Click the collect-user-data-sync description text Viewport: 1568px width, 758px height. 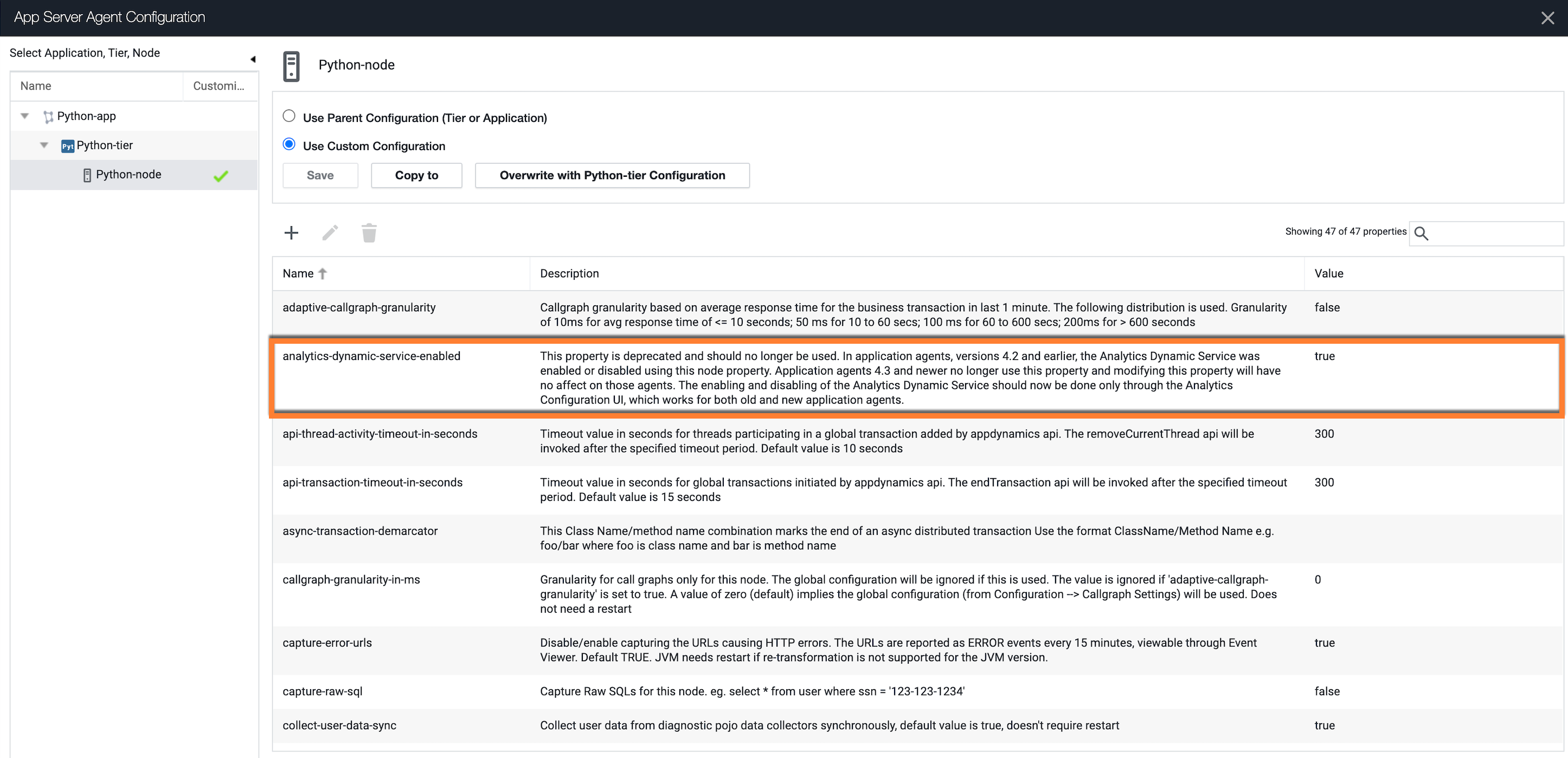pos(830,725)
